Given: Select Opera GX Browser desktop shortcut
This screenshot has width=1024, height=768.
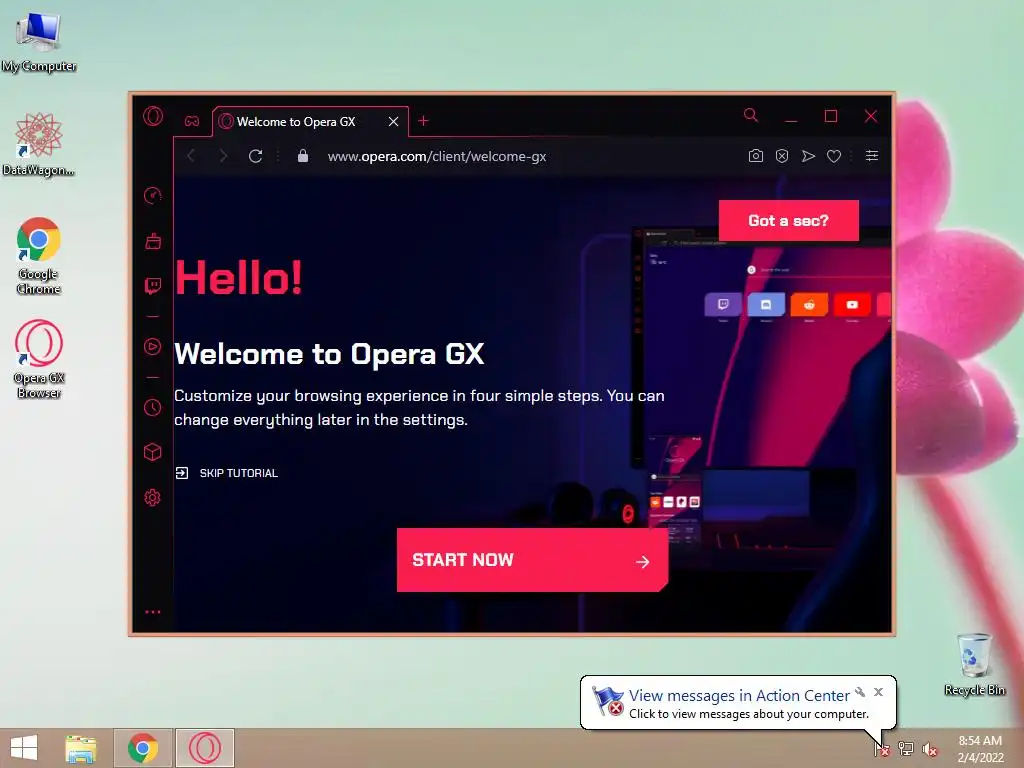Looking at the screenshot, I should pos(39,359).
